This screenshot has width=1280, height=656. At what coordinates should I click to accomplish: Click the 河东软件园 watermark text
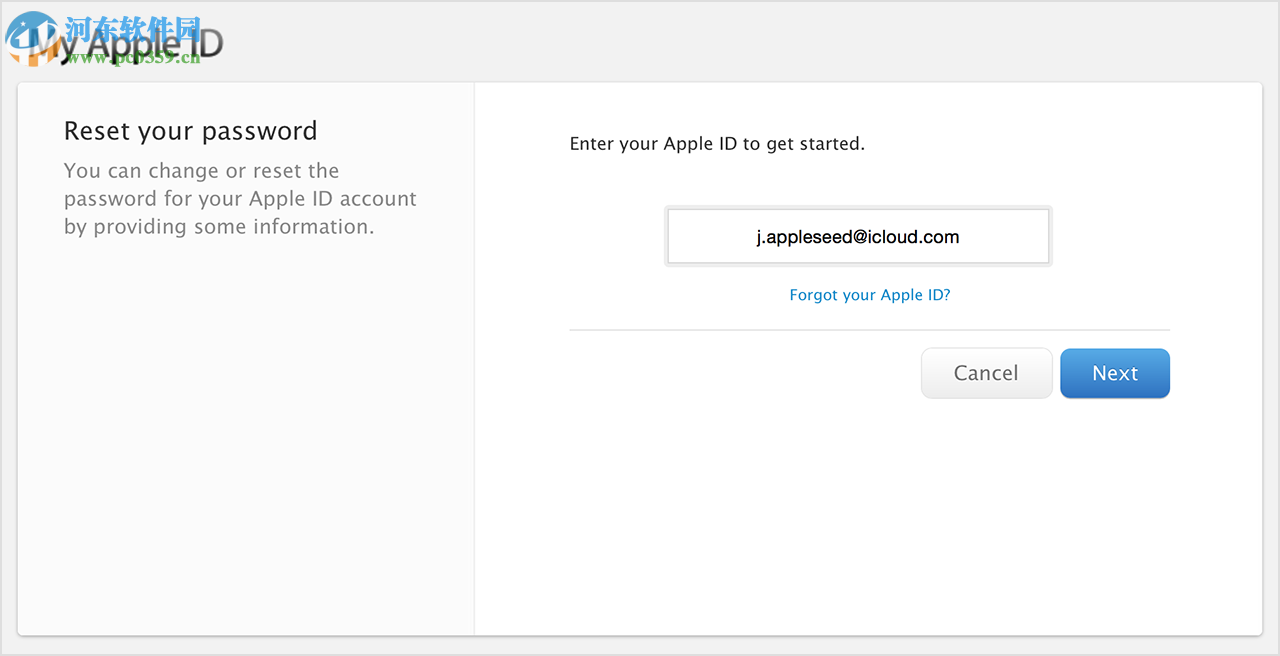click(133, 28)
